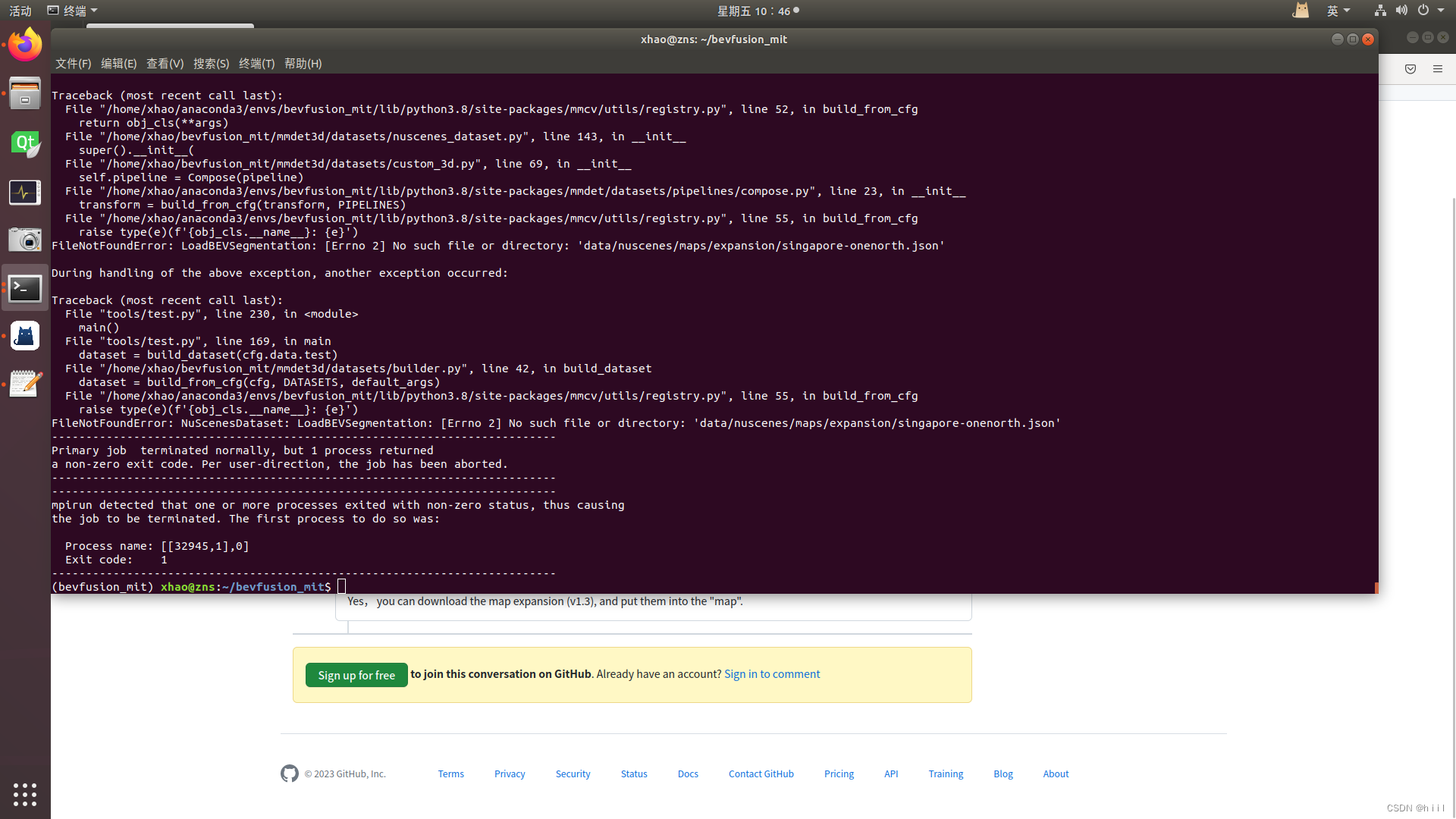Expand the system power menu arrow
The height and width of the screenshot is (819, 1456).
pyautogui.click(x=1441, y=11)
